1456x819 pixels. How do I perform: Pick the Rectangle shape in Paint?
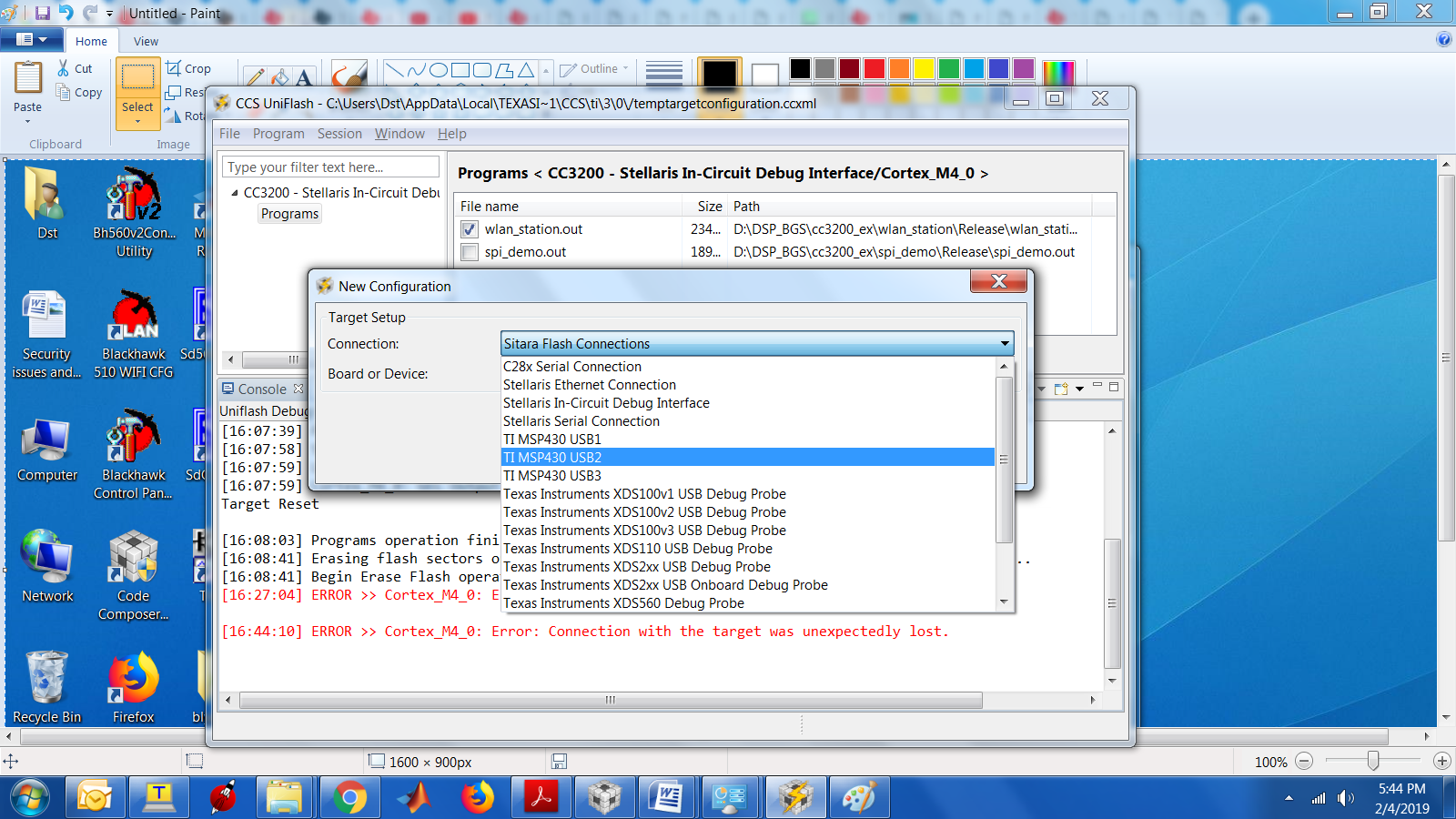[x=460, y=70]
